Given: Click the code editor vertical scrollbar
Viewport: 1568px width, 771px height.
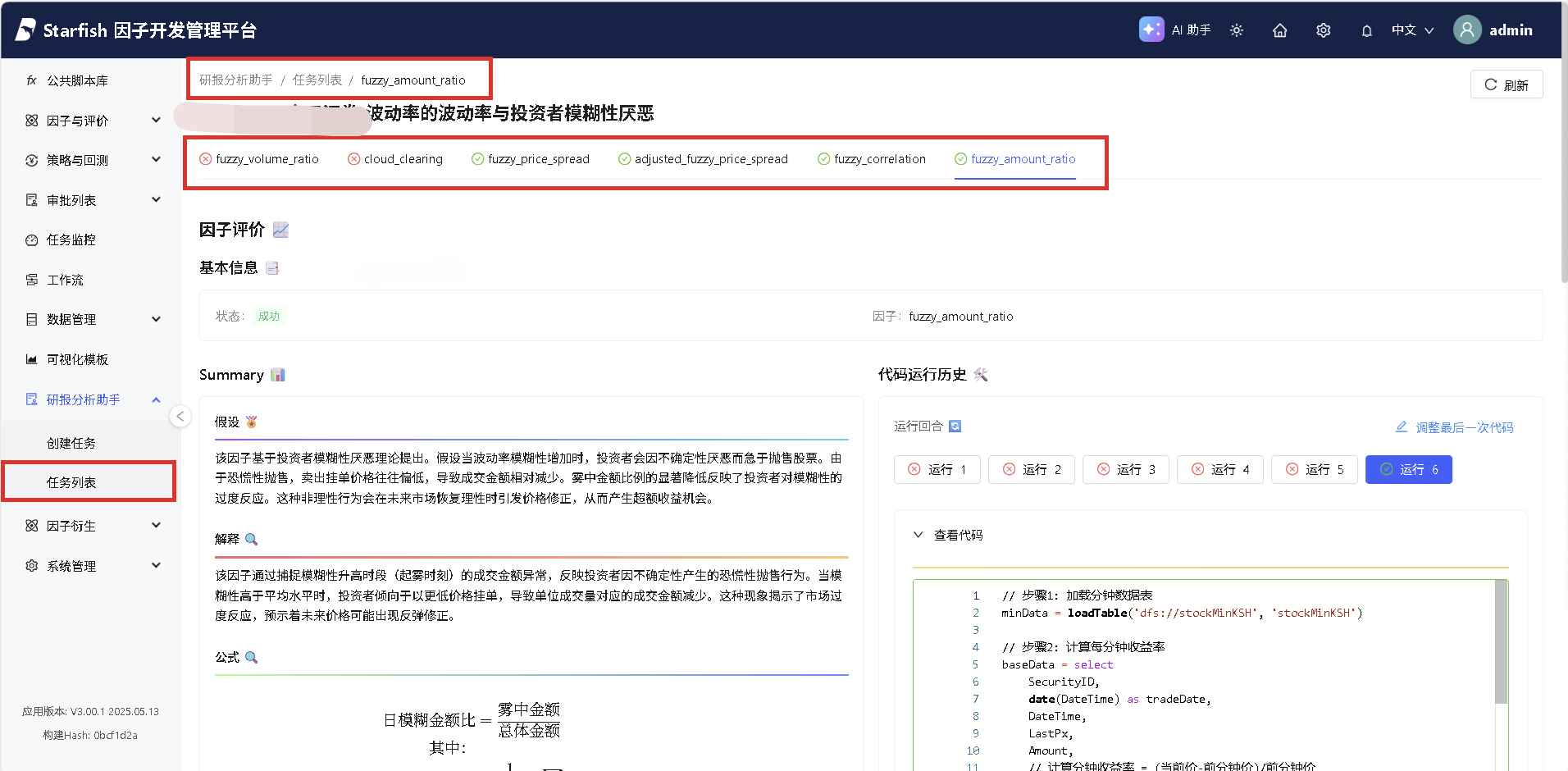Looking at the screenshot, I should click(x=1501, y=643).
